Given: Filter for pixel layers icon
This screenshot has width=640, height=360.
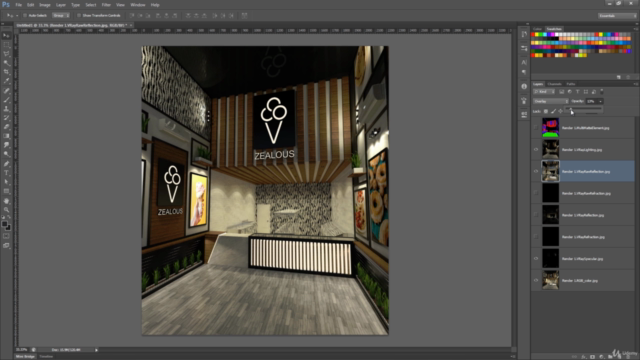Looking at the screenshot, I should tap(562, 92).
